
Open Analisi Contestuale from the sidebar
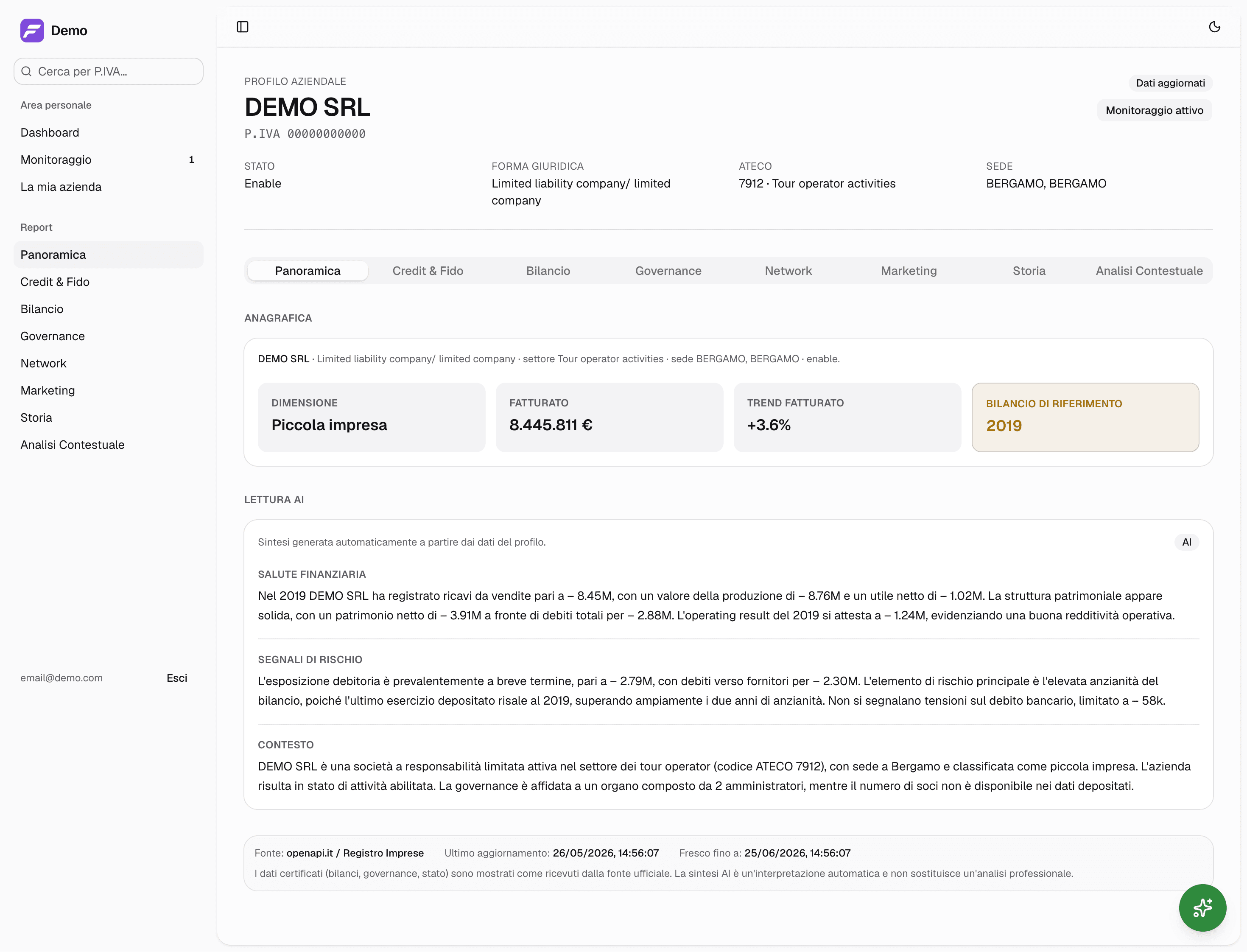(x=109, y=445)
